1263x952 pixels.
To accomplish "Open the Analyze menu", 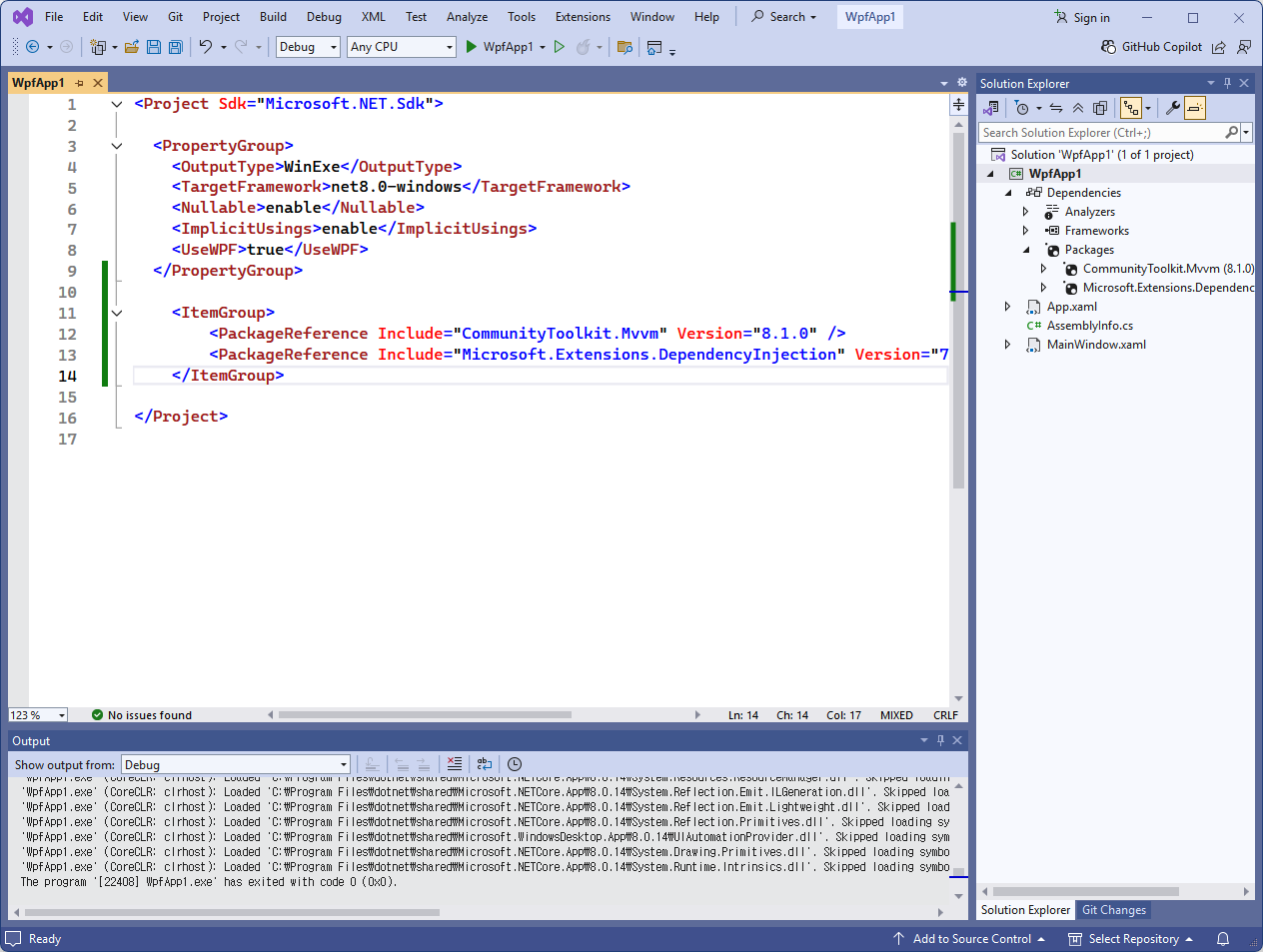I will click(x=467, y=17).
